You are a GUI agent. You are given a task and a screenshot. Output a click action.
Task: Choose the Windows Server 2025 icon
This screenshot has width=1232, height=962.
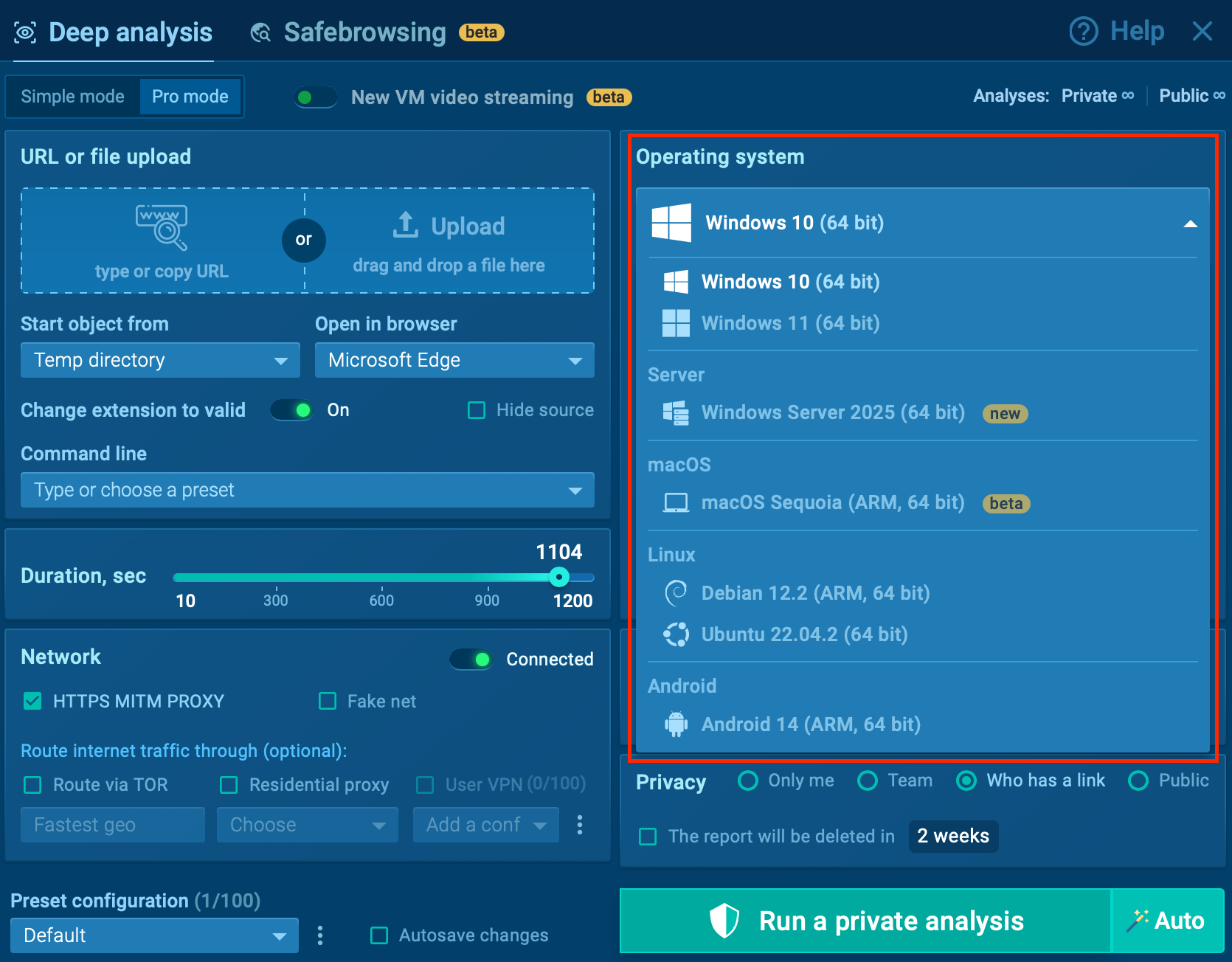pos(676,413)
